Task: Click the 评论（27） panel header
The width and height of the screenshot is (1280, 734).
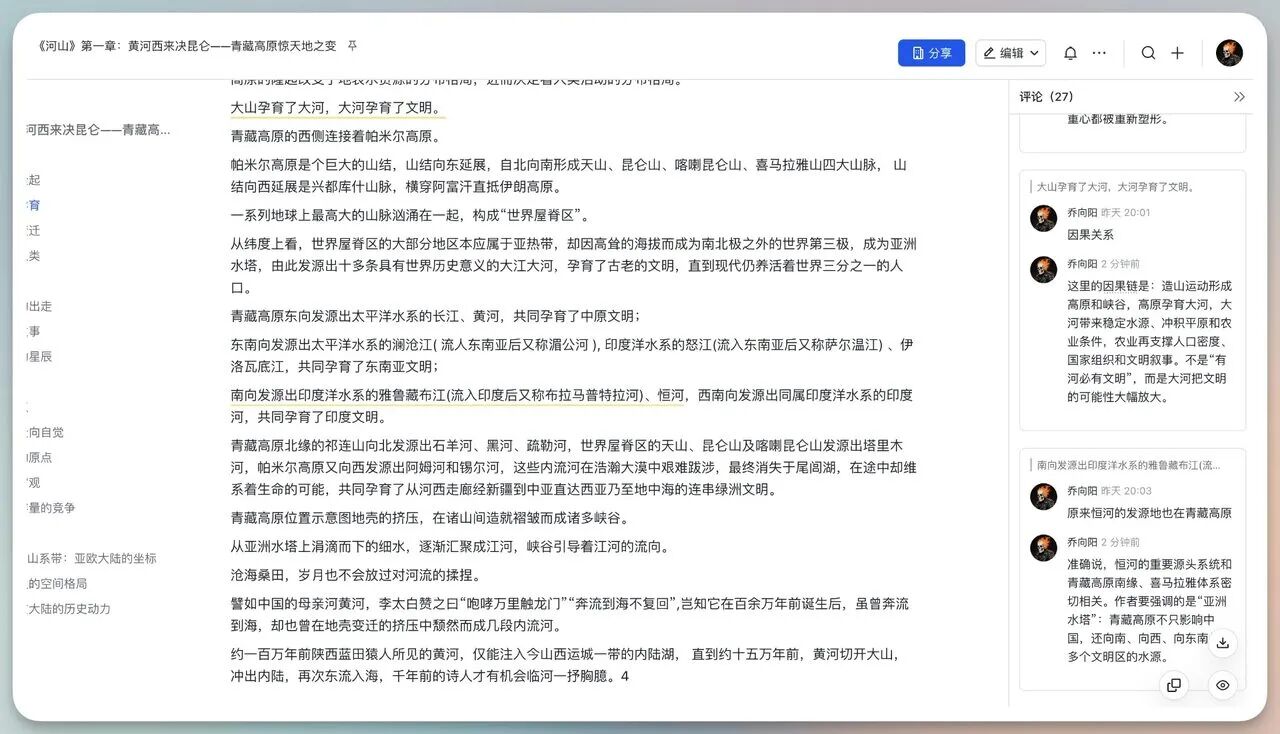Action: [x=1046, y=97]
